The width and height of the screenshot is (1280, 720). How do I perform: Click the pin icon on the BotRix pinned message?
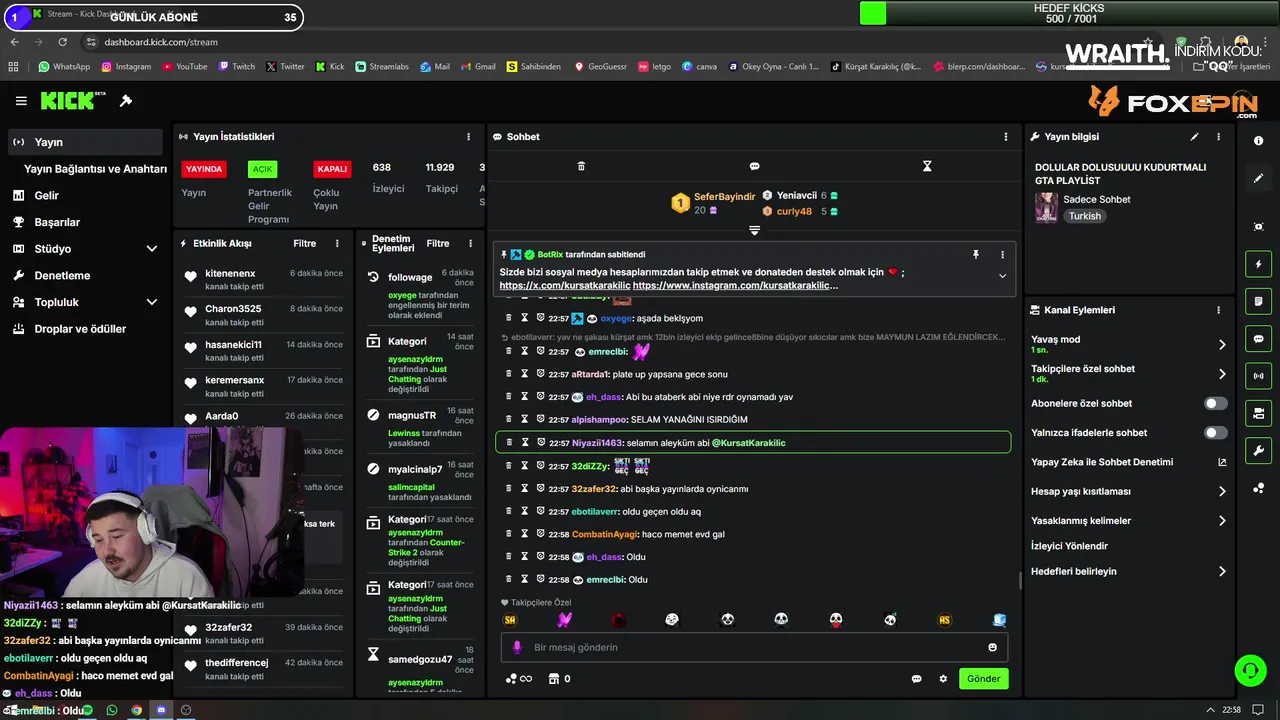975,255
